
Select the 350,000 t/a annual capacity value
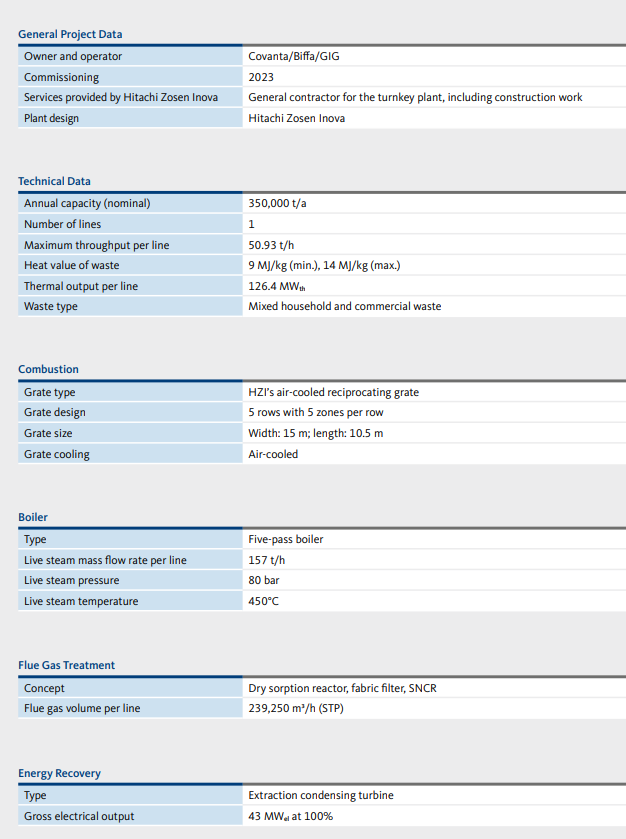277,203
